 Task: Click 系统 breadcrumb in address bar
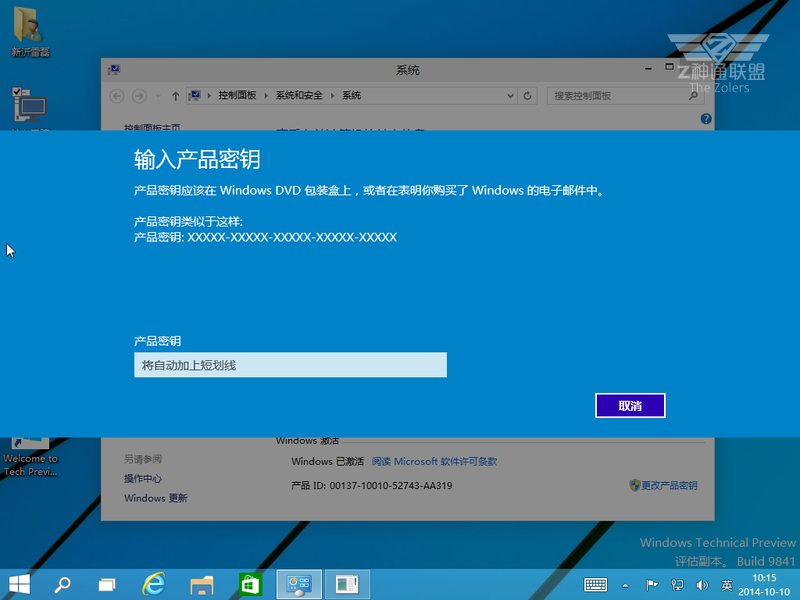point(352,95)
